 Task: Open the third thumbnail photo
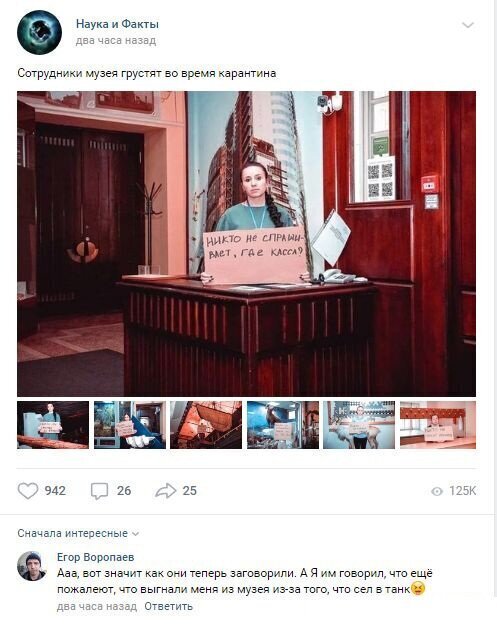(x=206, y=425)
